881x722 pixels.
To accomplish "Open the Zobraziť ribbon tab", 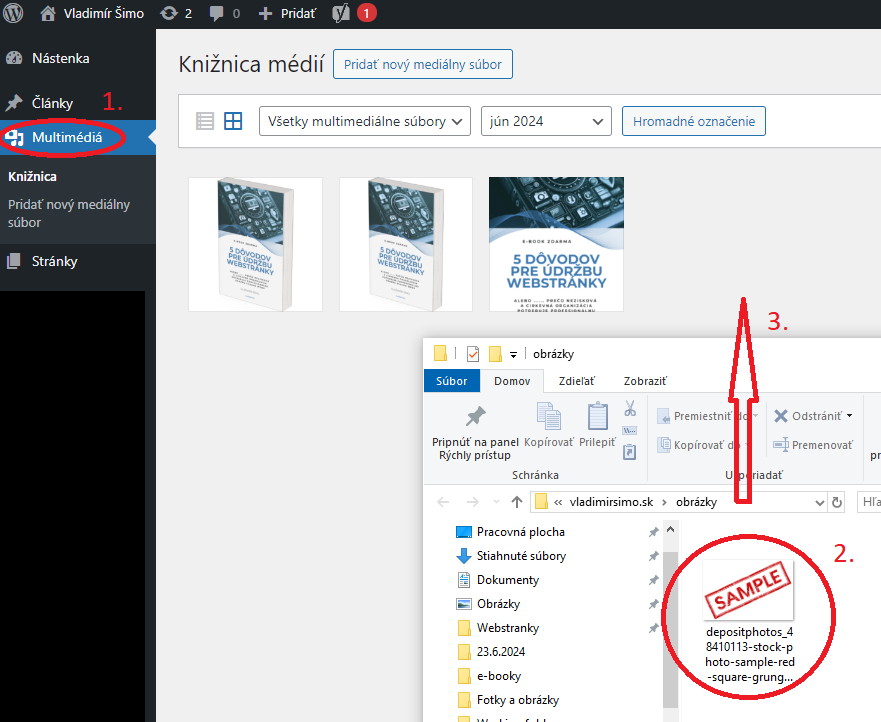I will (645, 381).
